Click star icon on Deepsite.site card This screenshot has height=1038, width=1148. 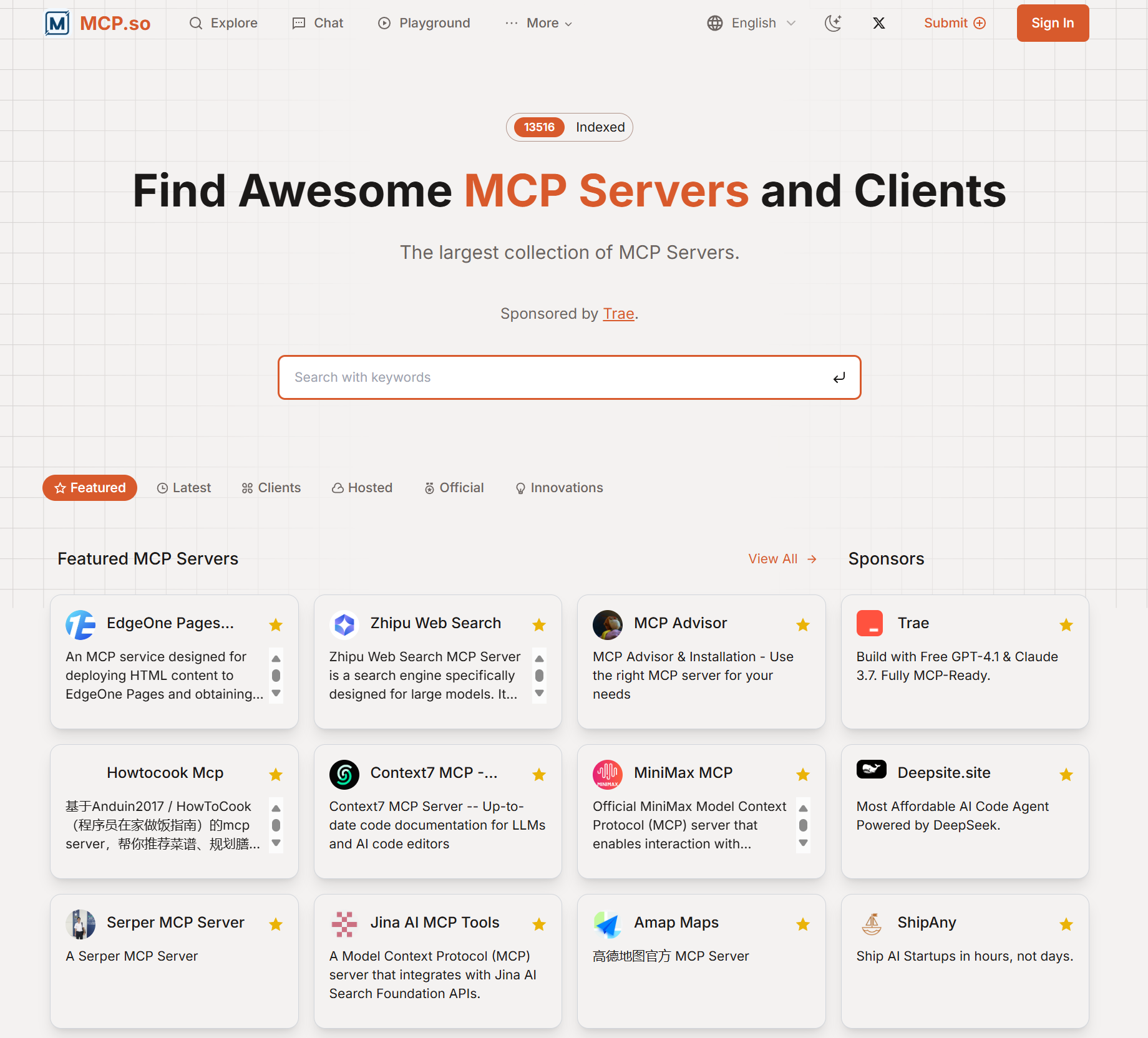(x=1066, y=774)
